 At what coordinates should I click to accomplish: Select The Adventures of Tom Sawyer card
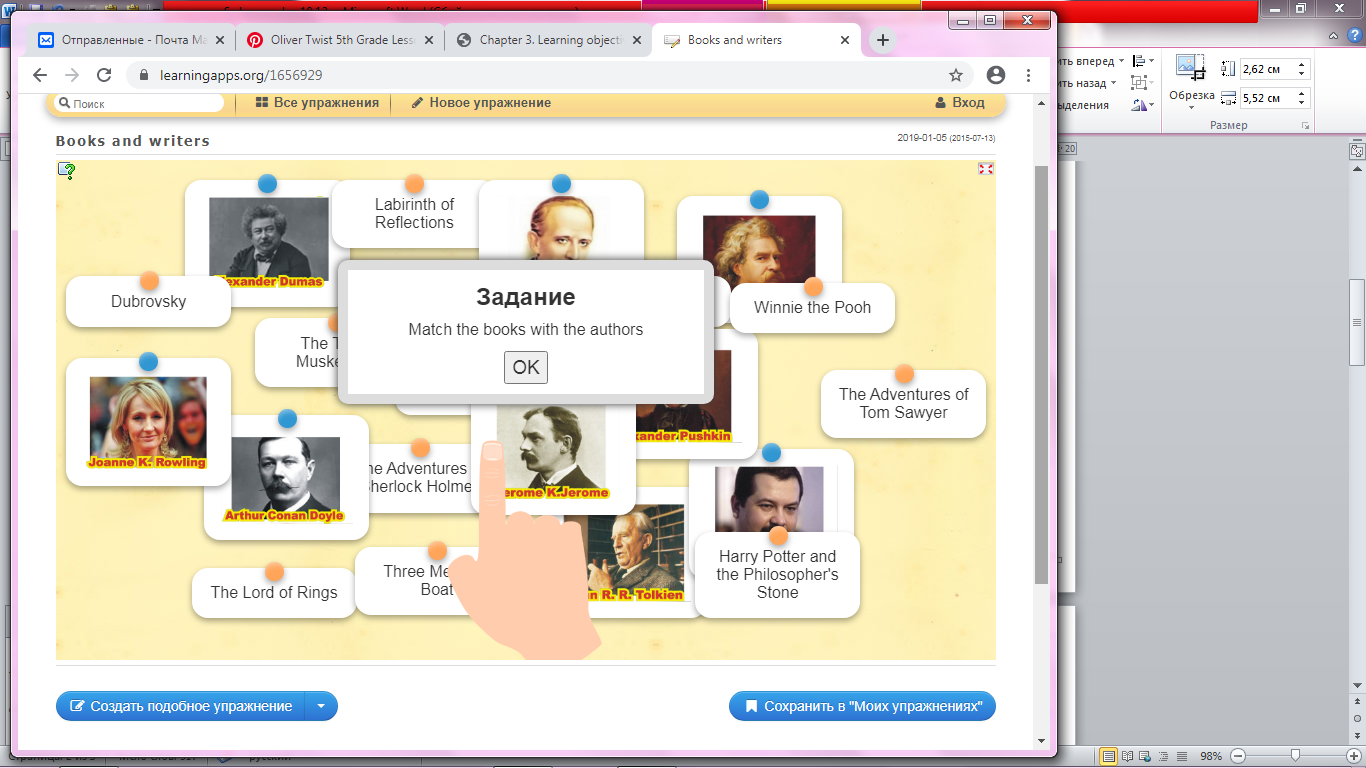[903, 403]
